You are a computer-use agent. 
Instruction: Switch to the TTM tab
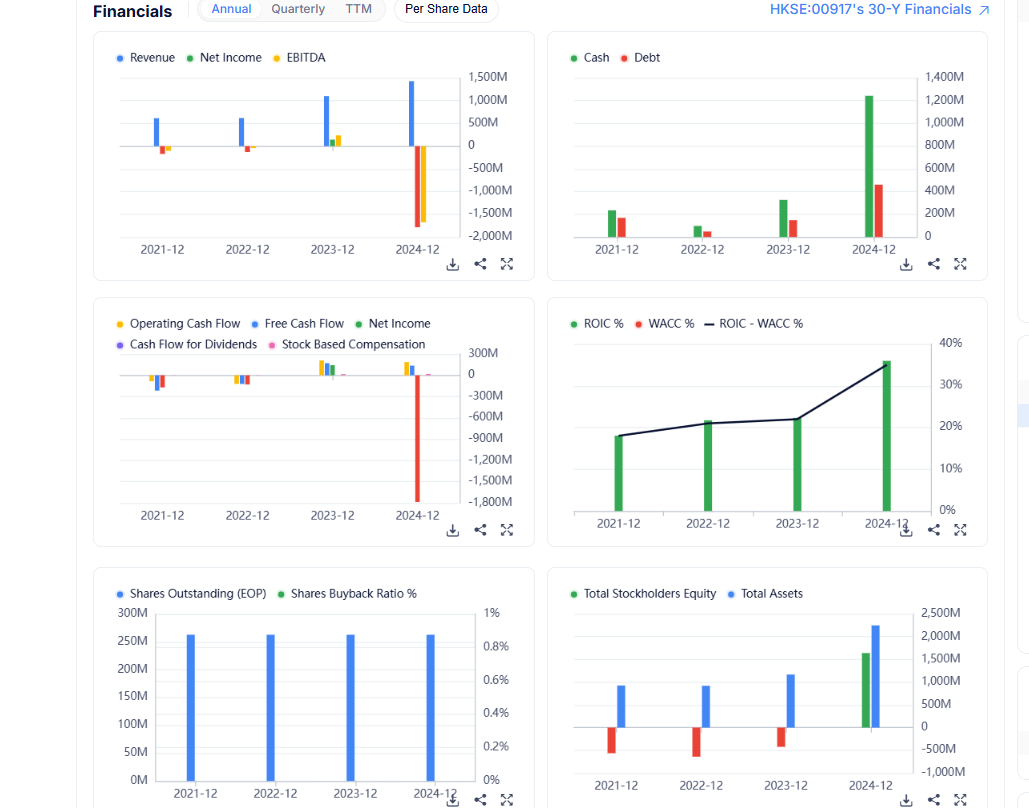358,9
